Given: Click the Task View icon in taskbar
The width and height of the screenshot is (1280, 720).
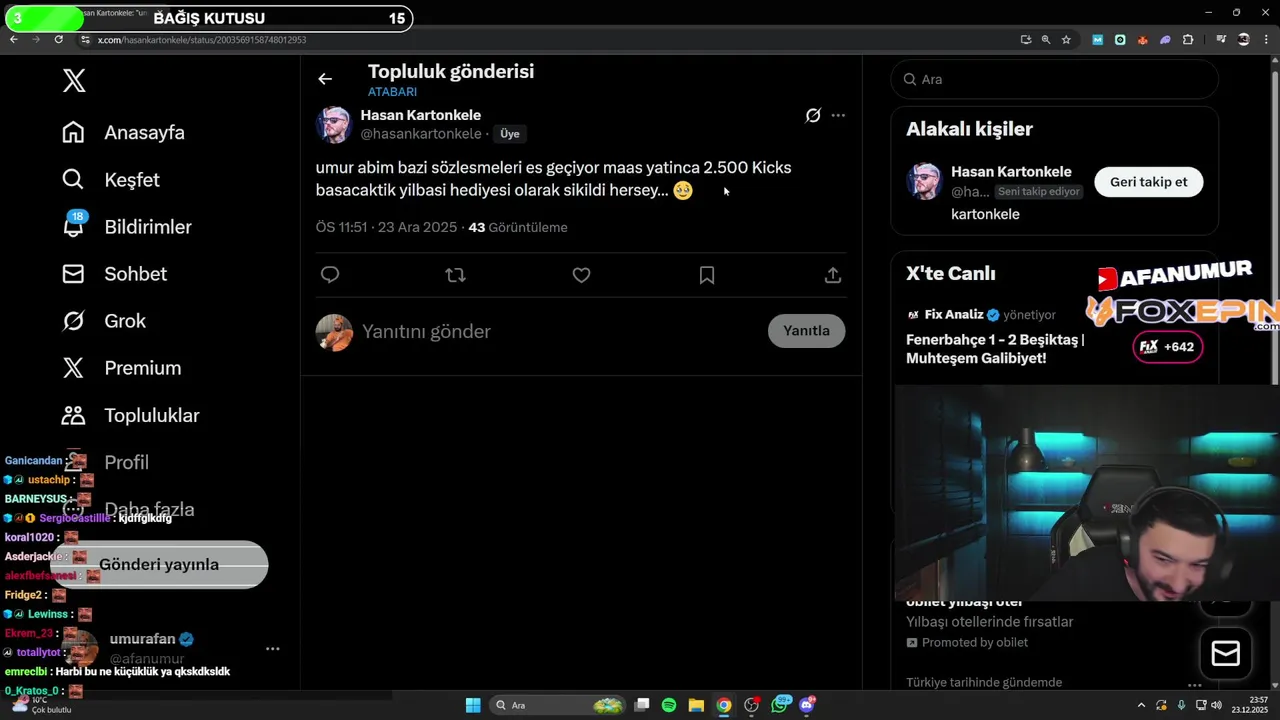Looking at the screenshot, I should tap(642, 705).
